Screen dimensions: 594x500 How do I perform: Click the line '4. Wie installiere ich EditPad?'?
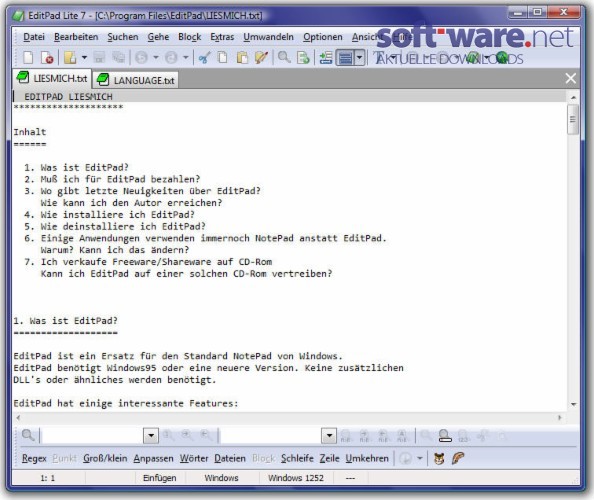point(109,214)
